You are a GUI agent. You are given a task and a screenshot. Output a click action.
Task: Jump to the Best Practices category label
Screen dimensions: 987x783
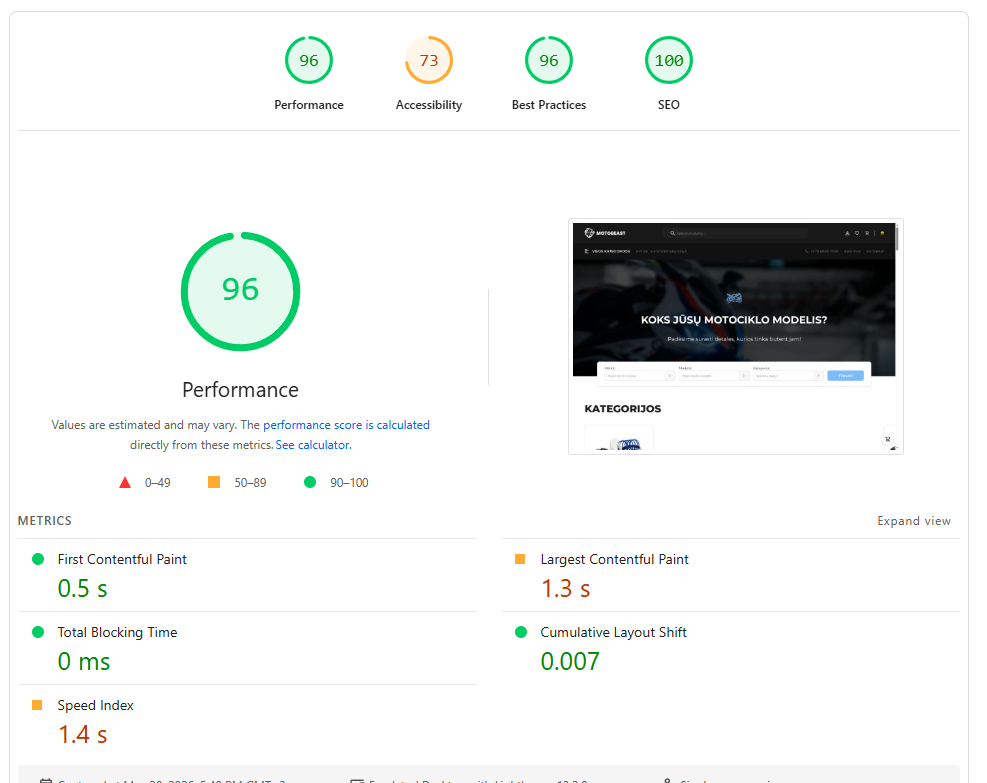[x=549, y=105]
